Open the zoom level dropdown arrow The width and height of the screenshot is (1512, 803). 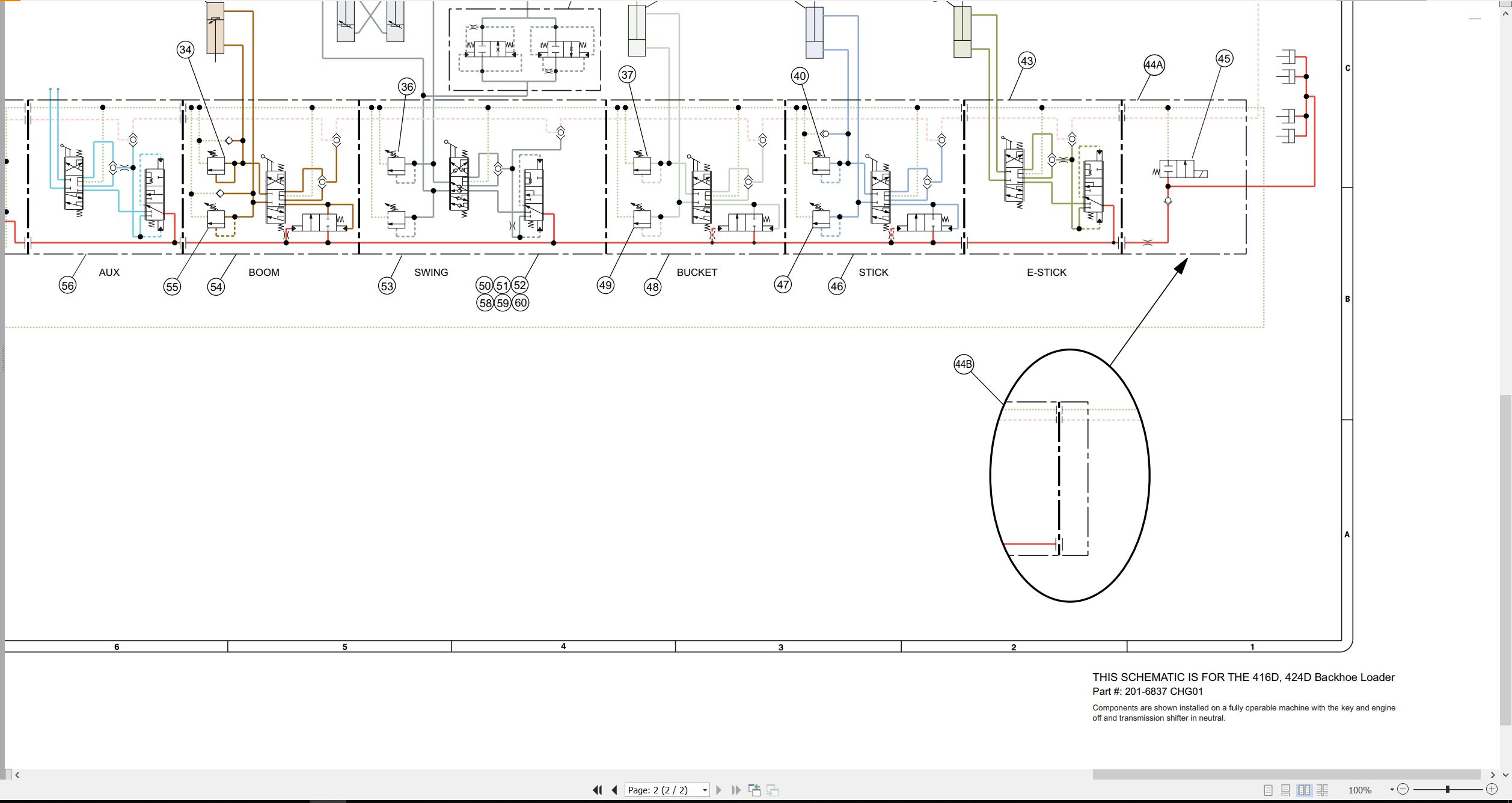coord(1392,790)
